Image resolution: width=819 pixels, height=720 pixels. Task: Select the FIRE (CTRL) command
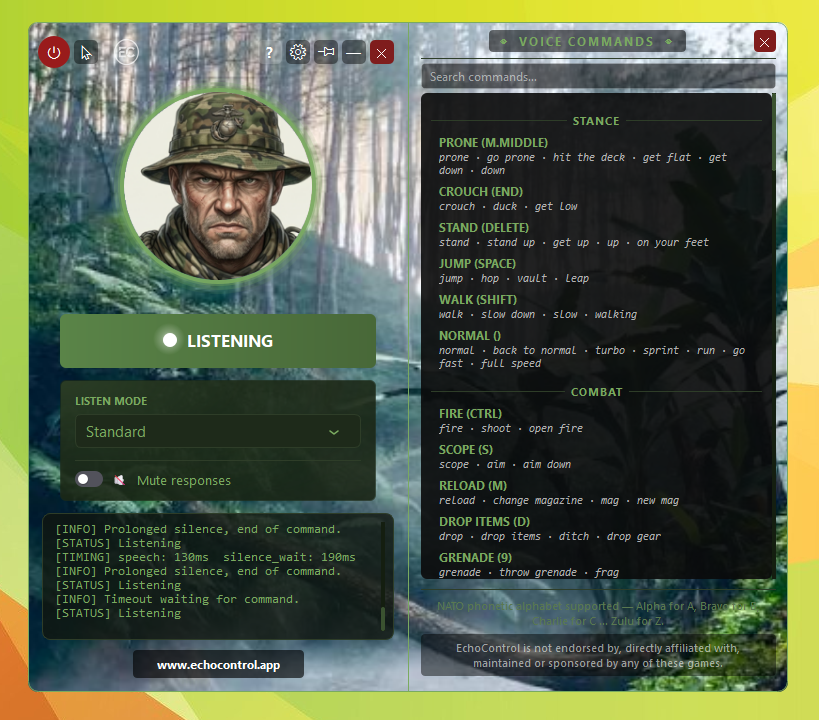coord(471,414)
